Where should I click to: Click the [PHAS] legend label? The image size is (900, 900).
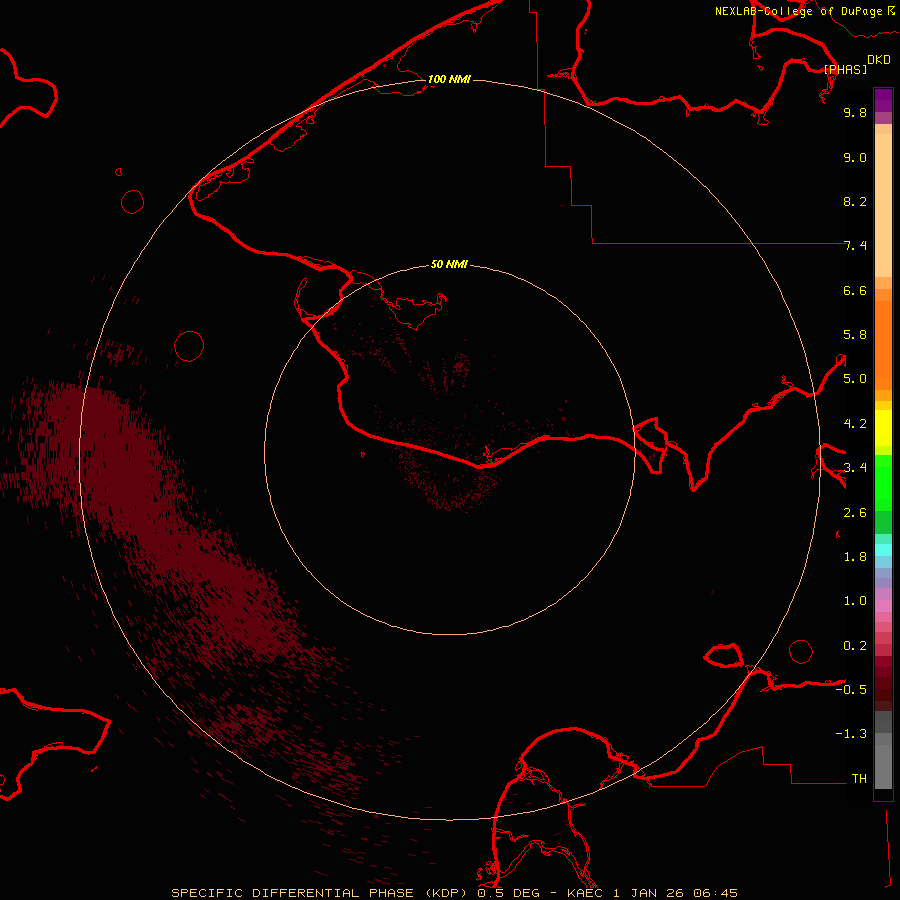(x=845, y=69)
